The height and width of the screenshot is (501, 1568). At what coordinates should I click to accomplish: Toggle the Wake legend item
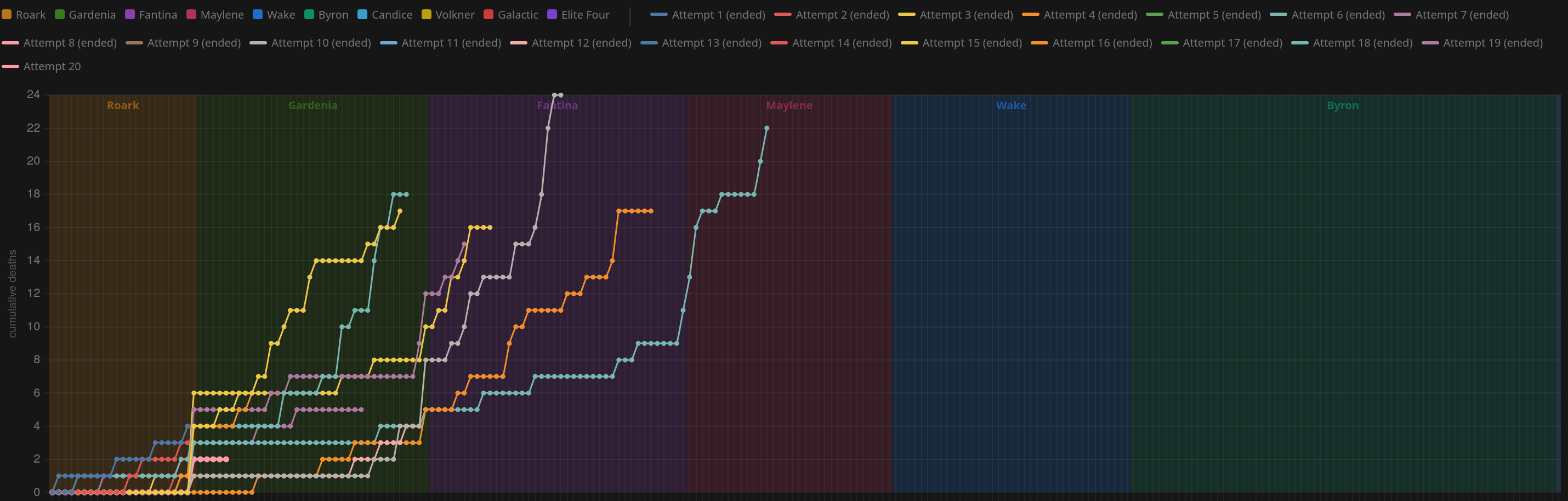(x=274, y=15)
